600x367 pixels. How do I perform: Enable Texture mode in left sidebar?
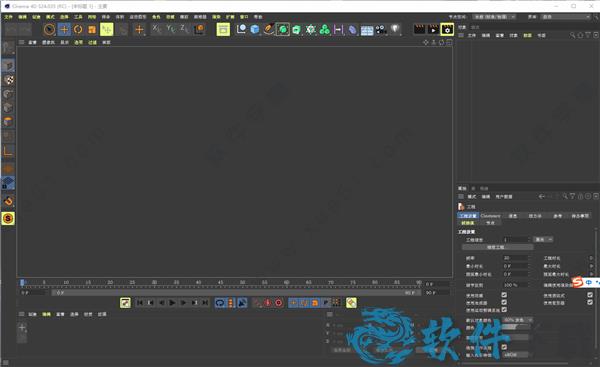tap(8, 80)
